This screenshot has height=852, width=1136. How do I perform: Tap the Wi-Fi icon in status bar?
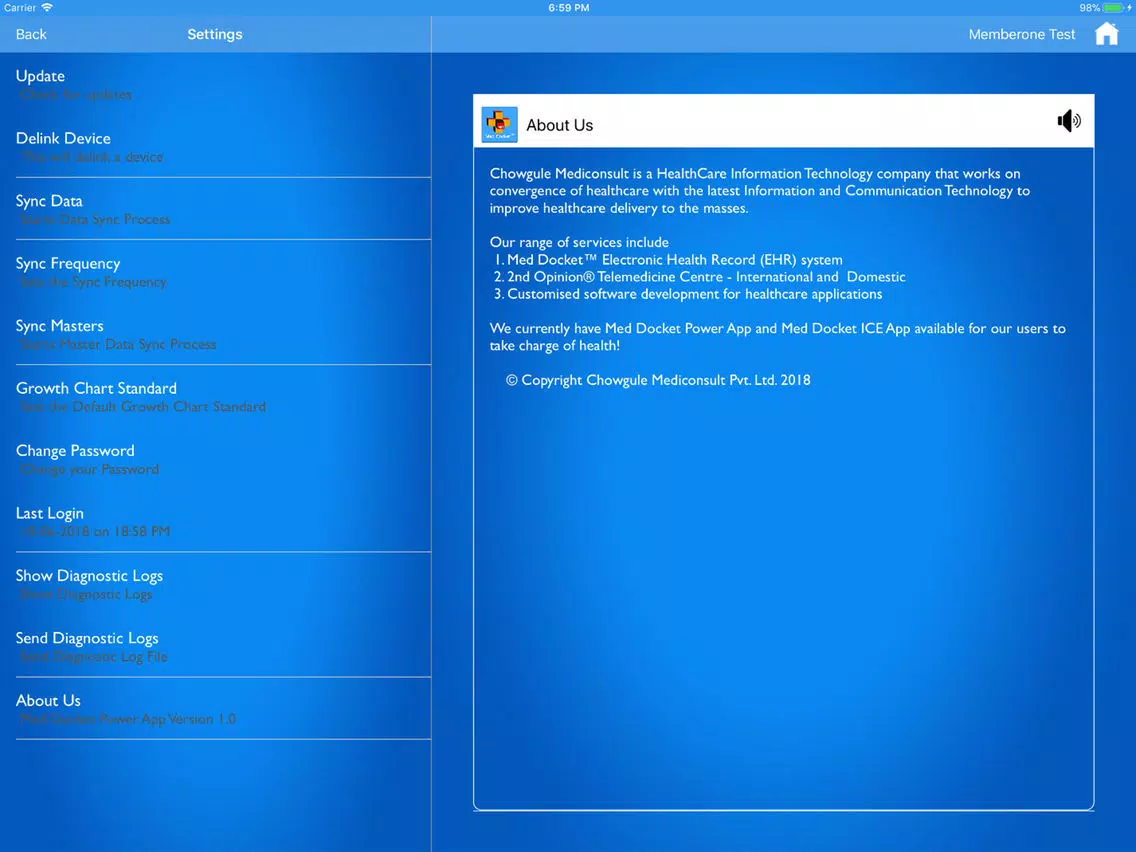[47, 7]
